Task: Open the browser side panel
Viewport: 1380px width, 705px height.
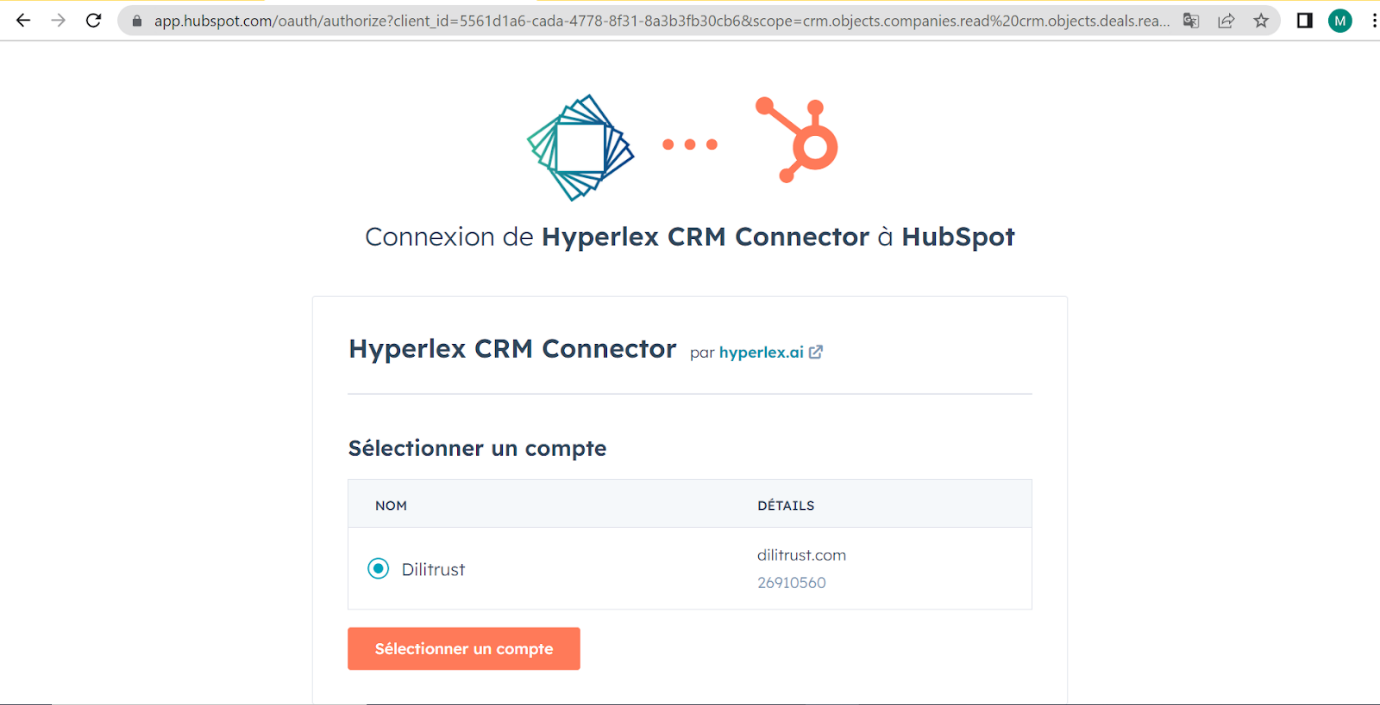Action: 1304,20
